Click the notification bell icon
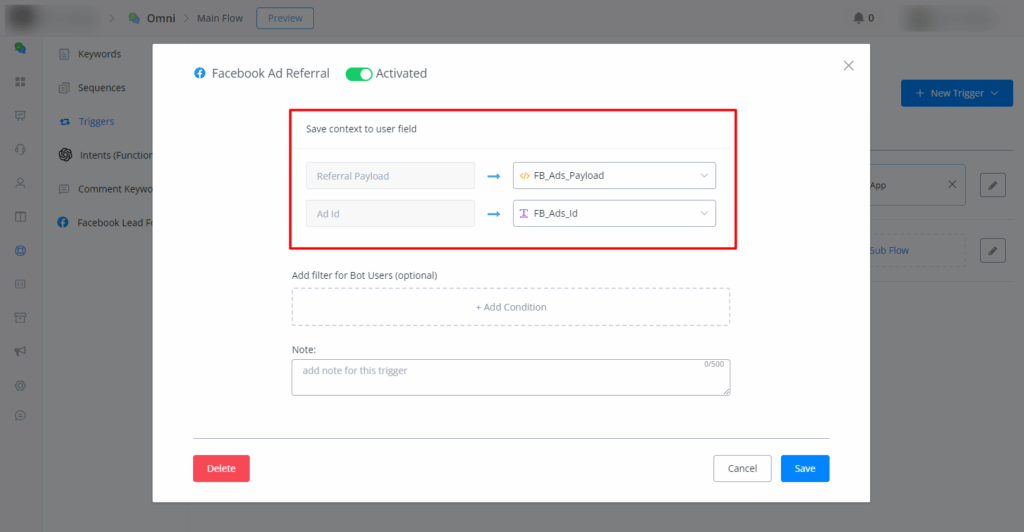 (858, 18)
